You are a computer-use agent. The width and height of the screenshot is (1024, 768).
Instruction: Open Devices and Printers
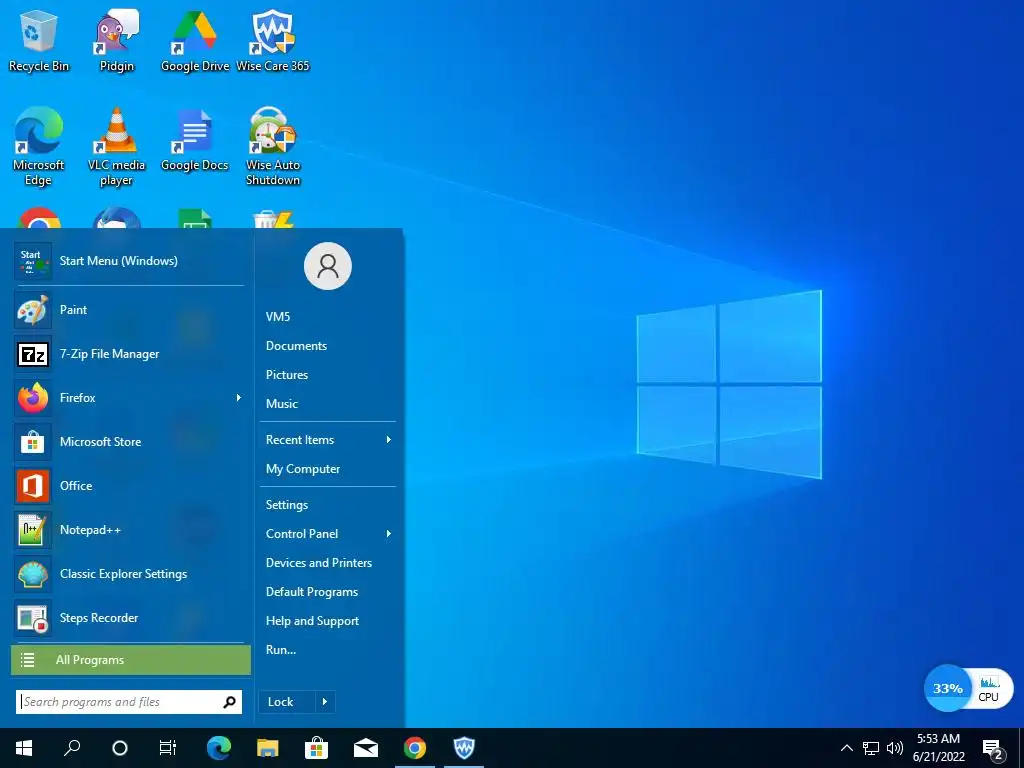pyautogui.click(x=319, y=563)
